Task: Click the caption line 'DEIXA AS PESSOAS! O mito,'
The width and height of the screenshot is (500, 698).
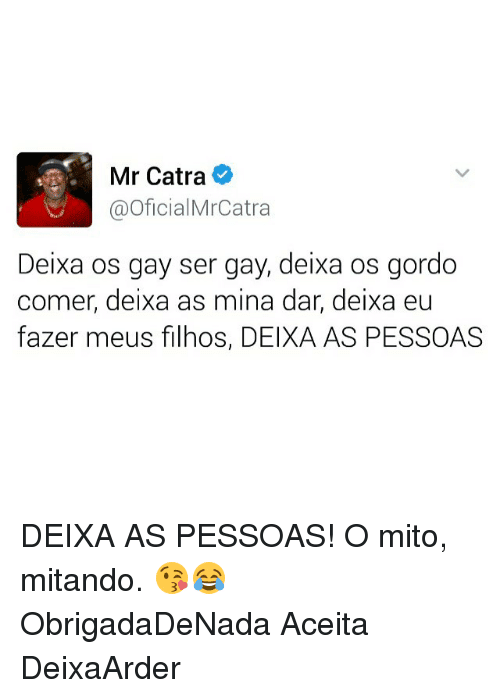Action: click(x=234, y=536)
